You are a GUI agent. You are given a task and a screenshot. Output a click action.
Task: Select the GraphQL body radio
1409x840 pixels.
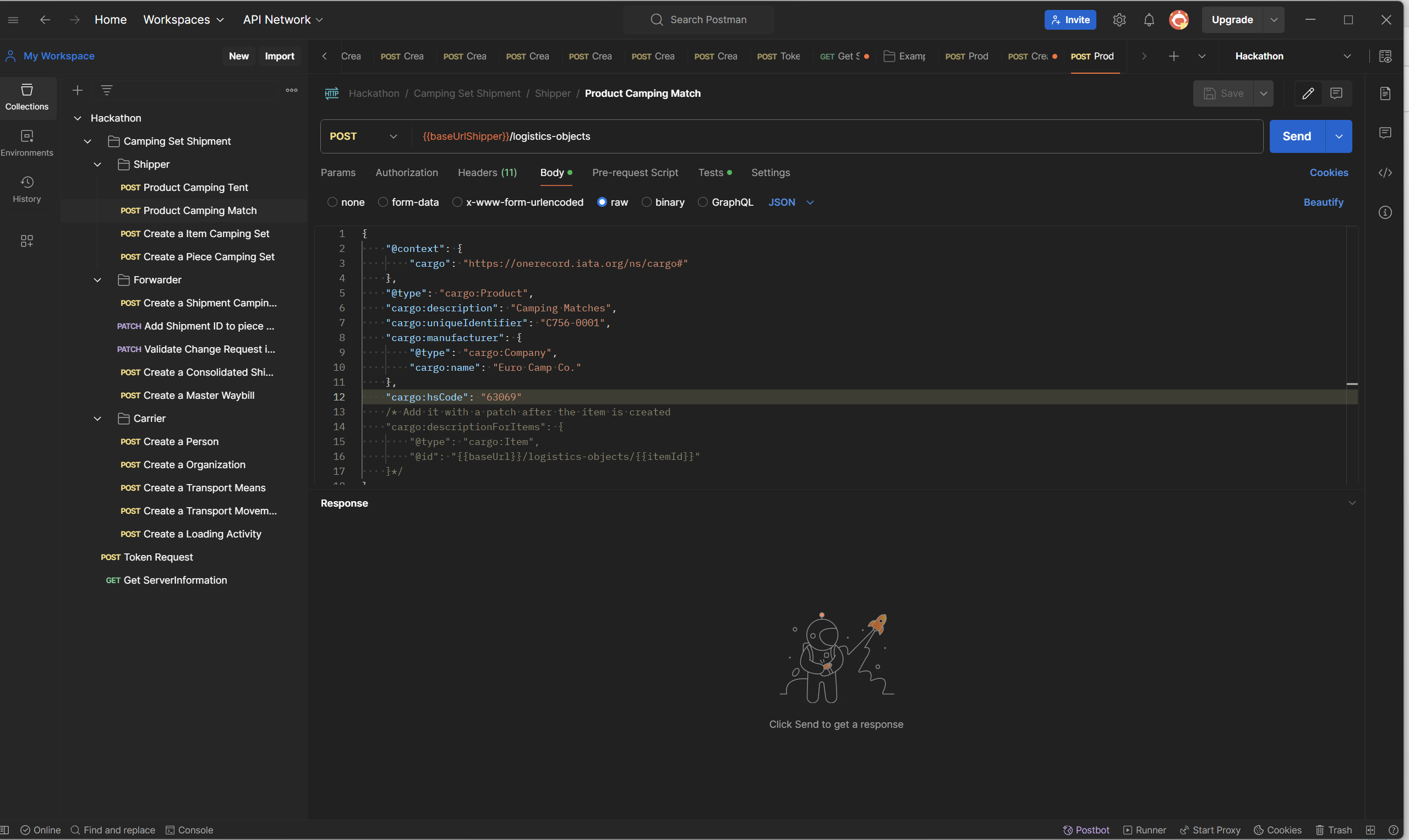pos(703,202)
